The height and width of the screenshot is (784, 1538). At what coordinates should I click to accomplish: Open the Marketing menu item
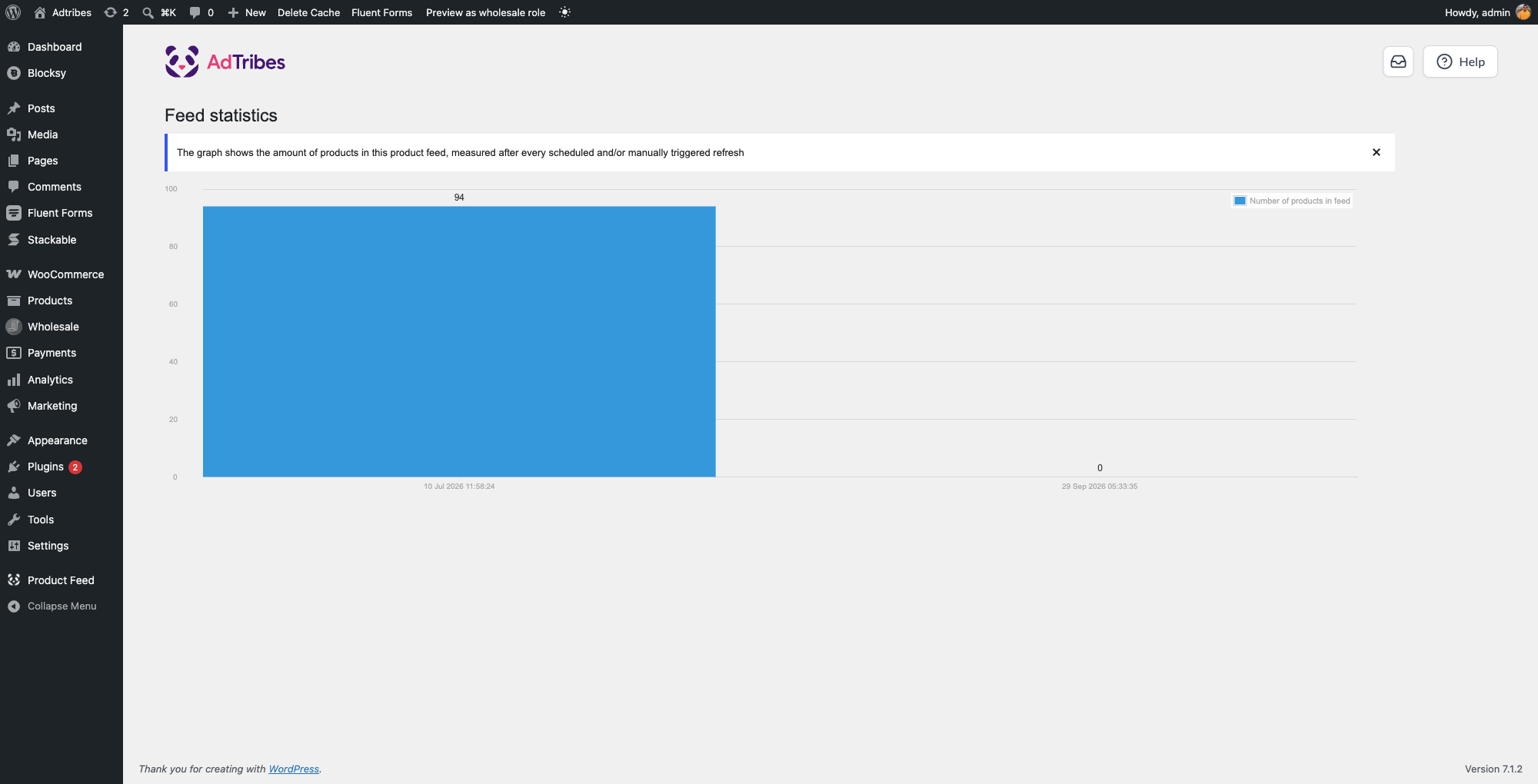coord(62,406)
